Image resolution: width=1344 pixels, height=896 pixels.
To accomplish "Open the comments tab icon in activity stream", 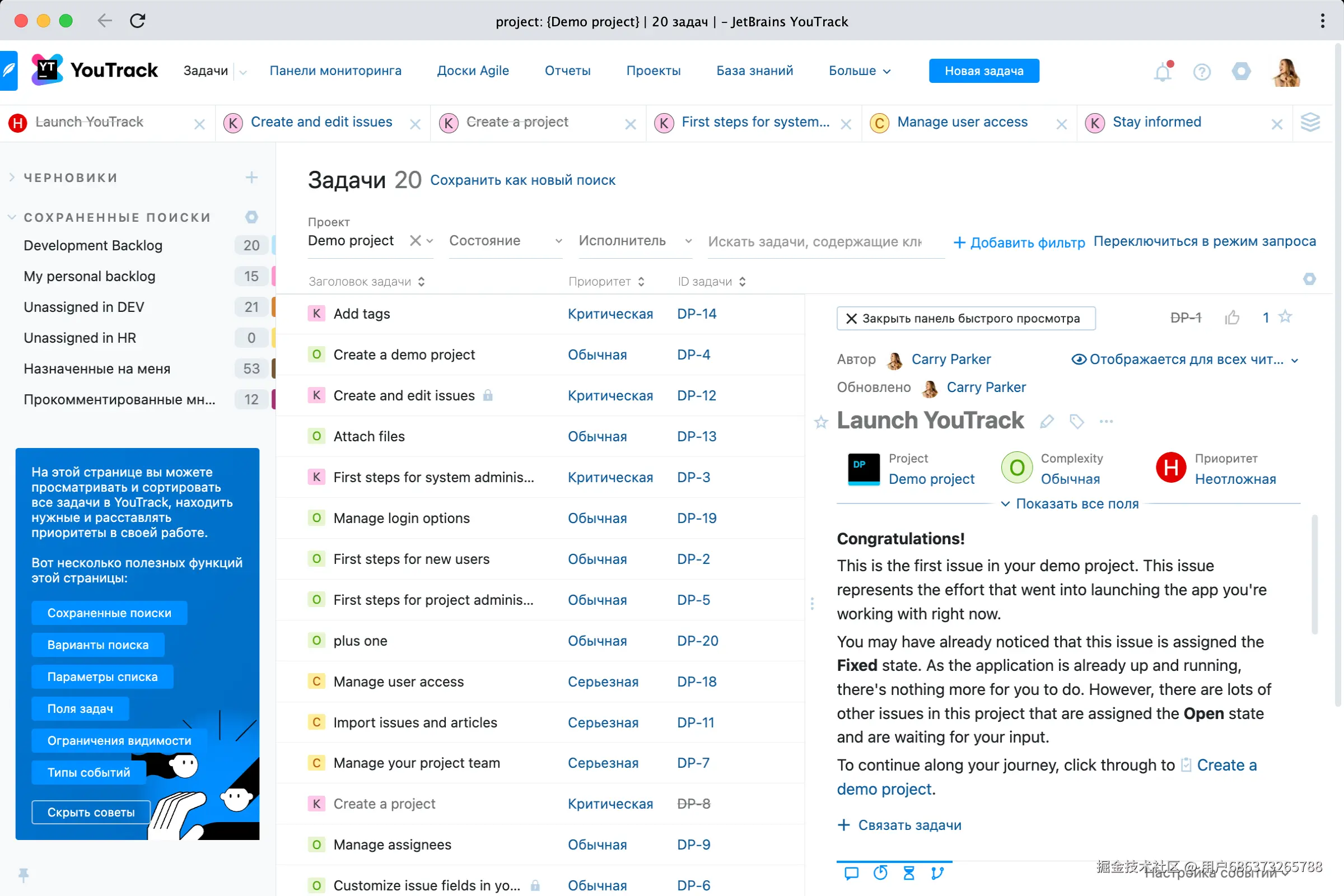I will coord(851,873).
